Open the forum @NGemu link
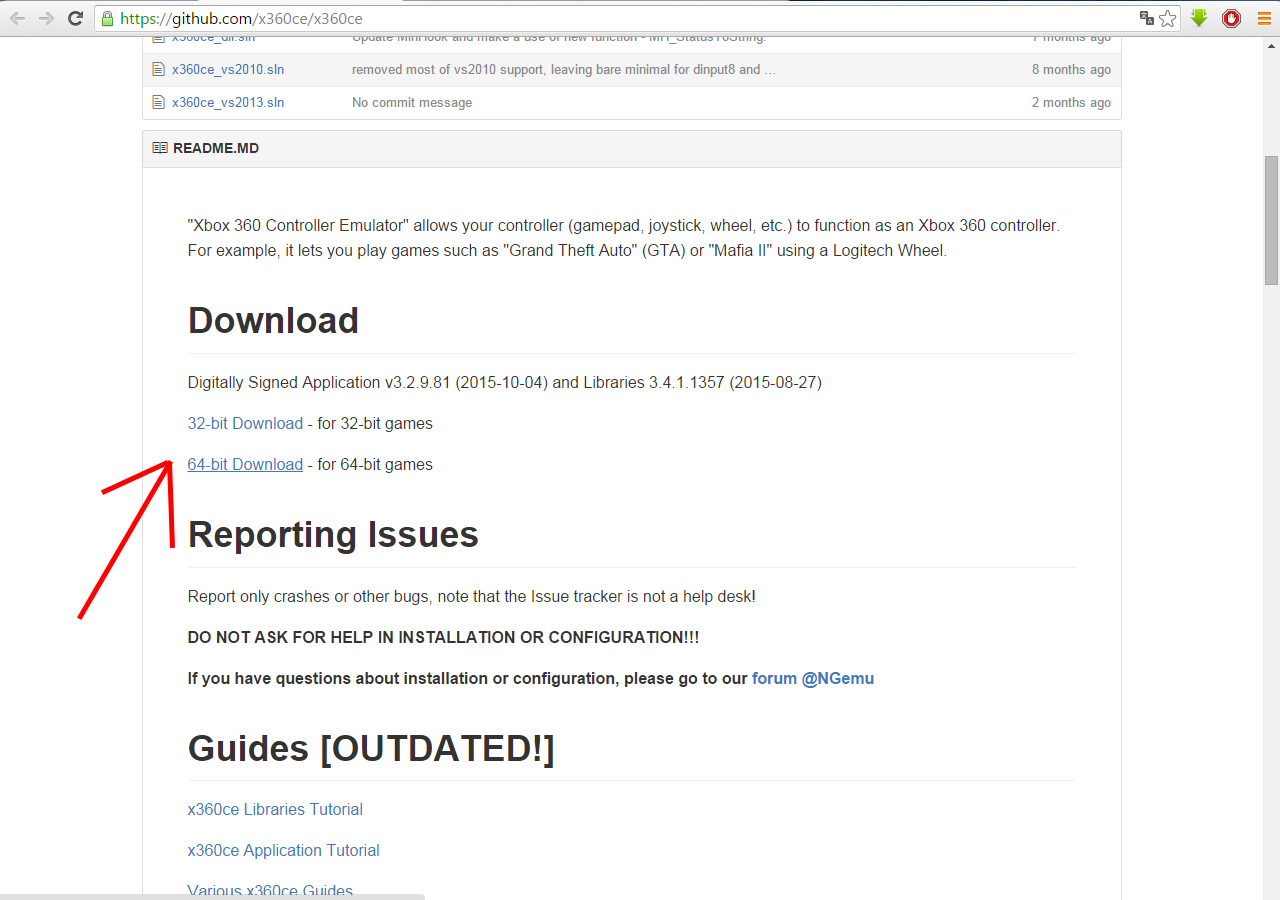 [x=812, y=678]
